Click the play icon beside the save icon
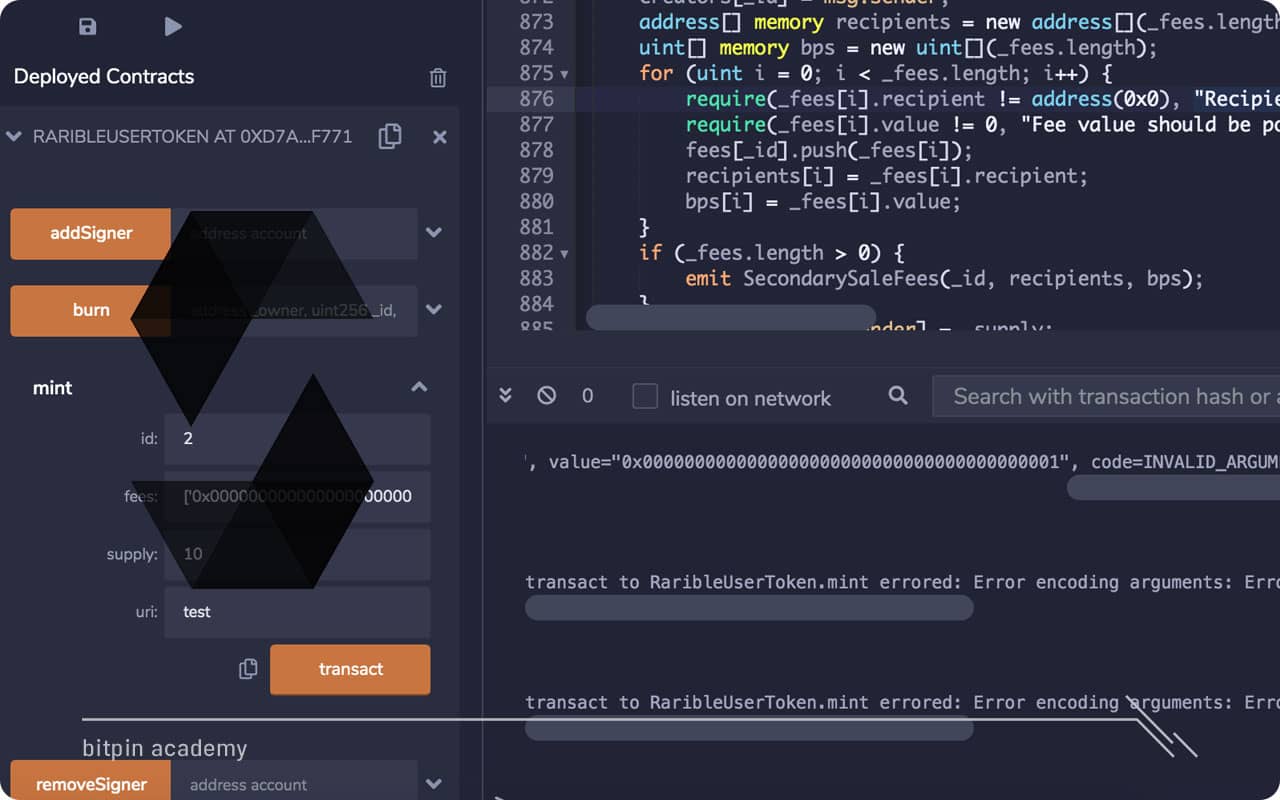Viewport: 1280px width, 800px height. (173, 27)
